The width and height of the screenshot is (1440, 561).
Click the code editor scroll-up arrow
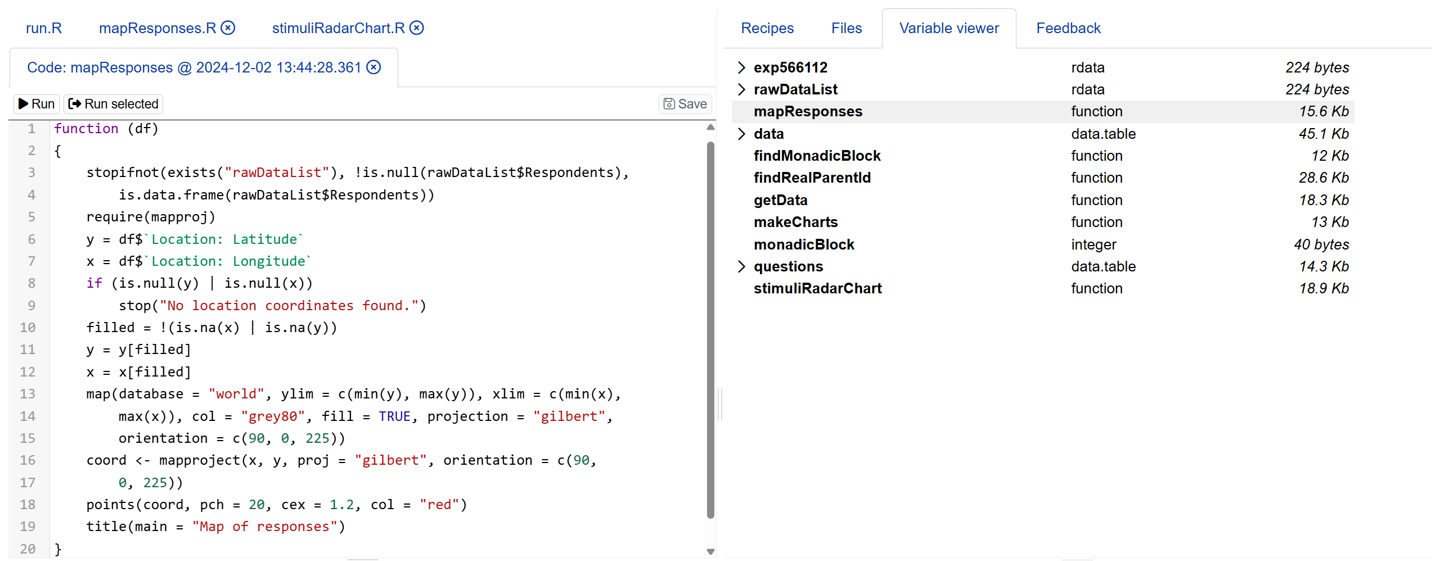(x=711, y=128)
